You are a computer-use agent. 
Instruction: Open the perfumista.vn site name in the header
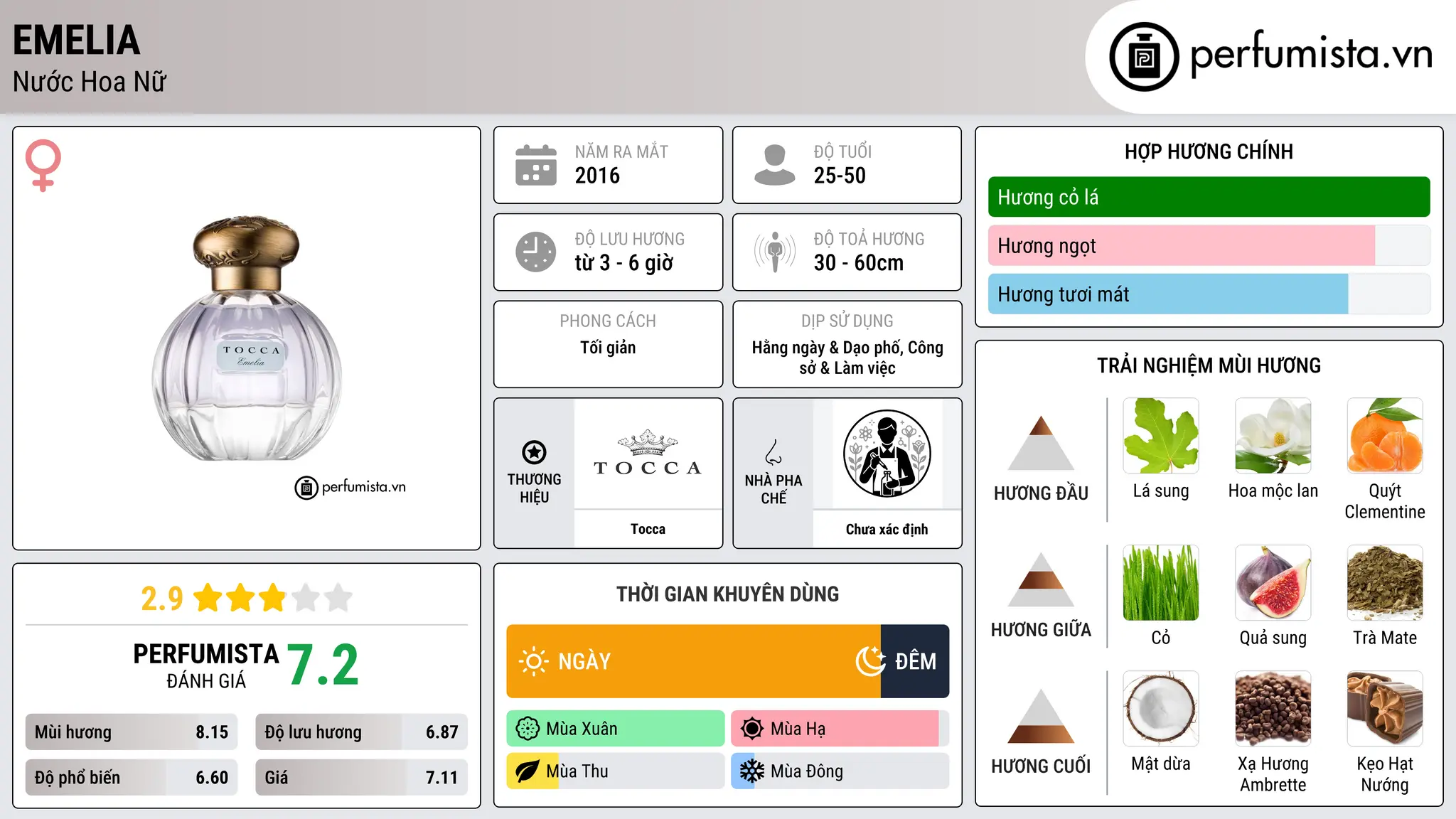point(1312,54)
